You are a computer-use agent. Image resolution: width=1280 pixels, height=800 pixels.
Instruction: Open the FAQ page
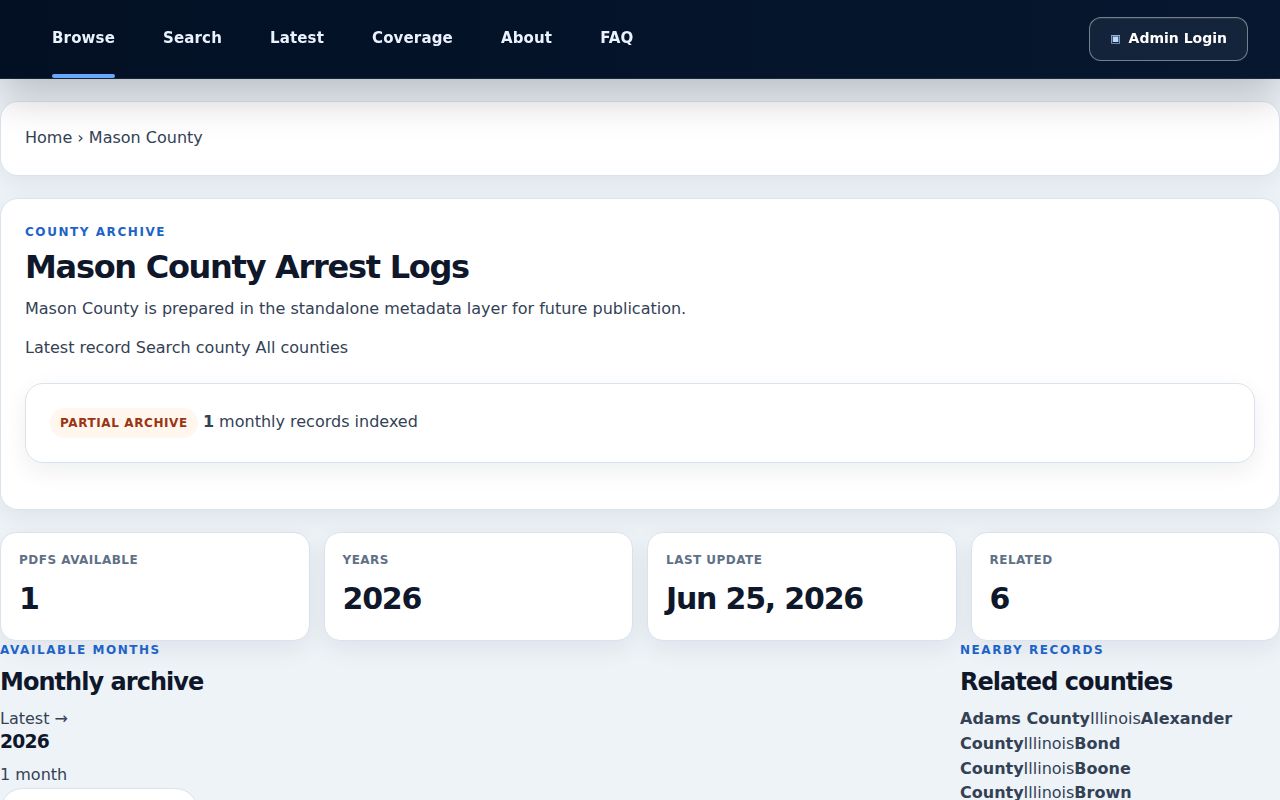point(616,38)
